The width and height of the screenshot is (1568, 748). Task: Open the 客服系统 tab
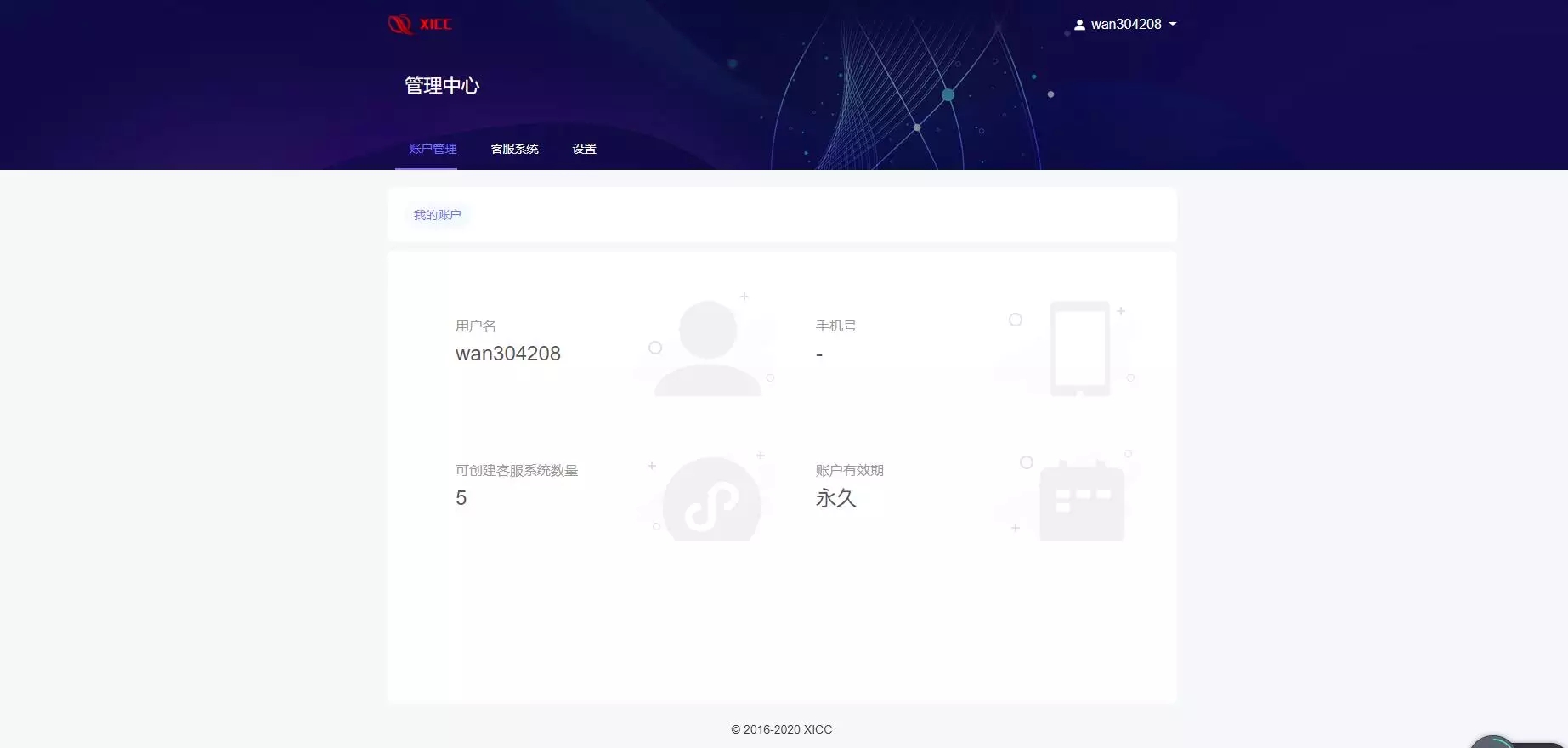pos(514,149)
